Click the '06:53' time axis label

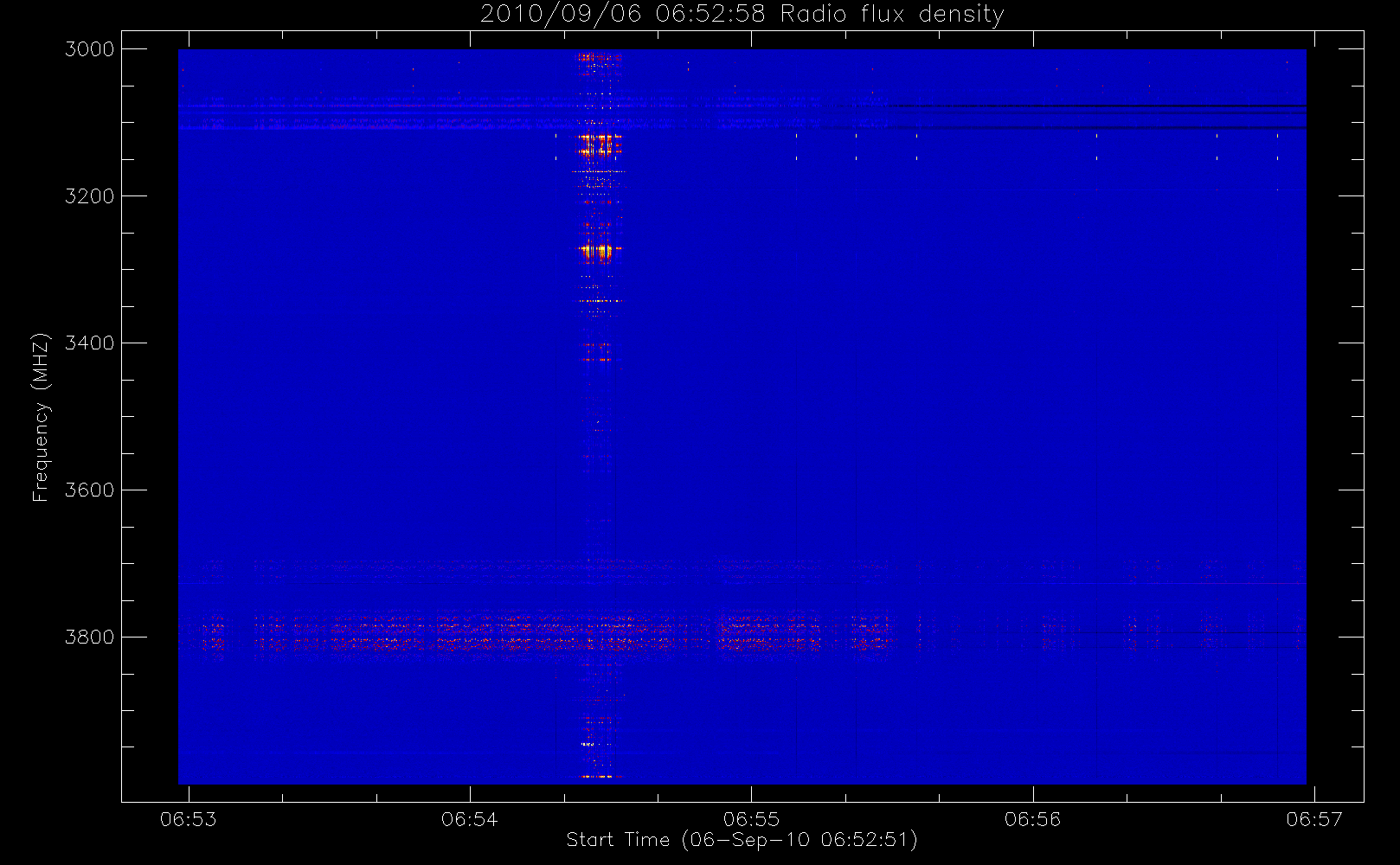pyautogui.click(x=189, y=819)
